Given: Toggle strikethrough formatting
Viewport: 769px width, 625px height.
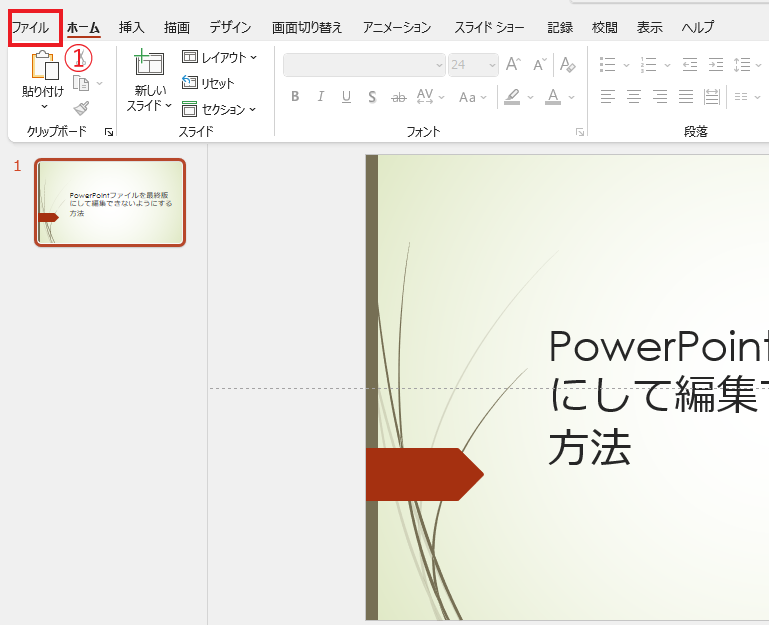Looking at the screenshot, I should pos(399,97).
